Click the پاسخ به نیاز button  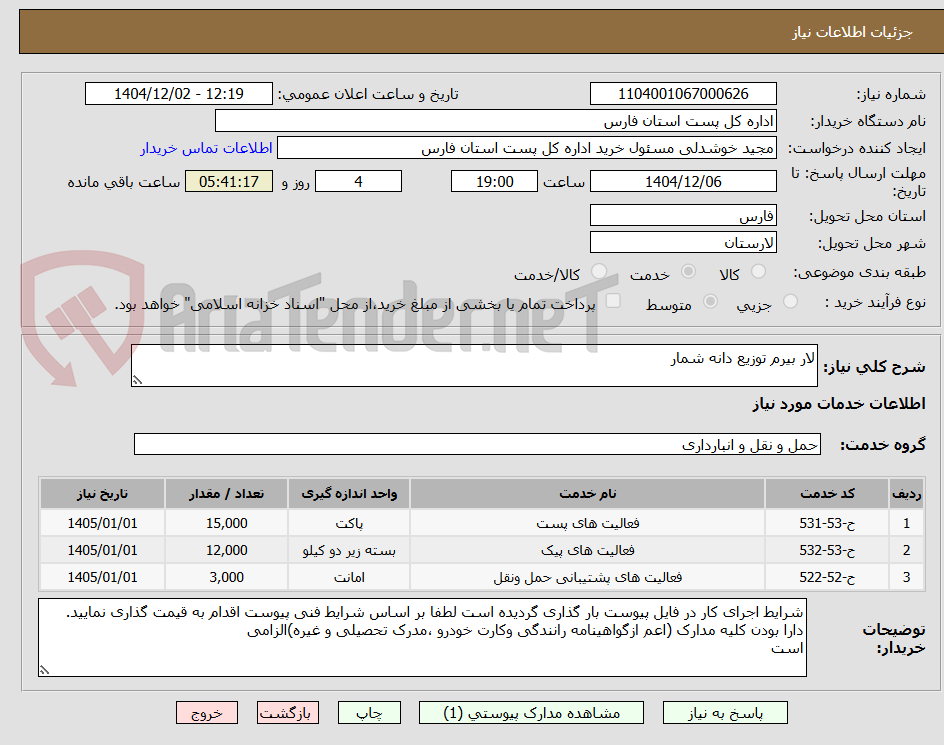click(725, 713)
